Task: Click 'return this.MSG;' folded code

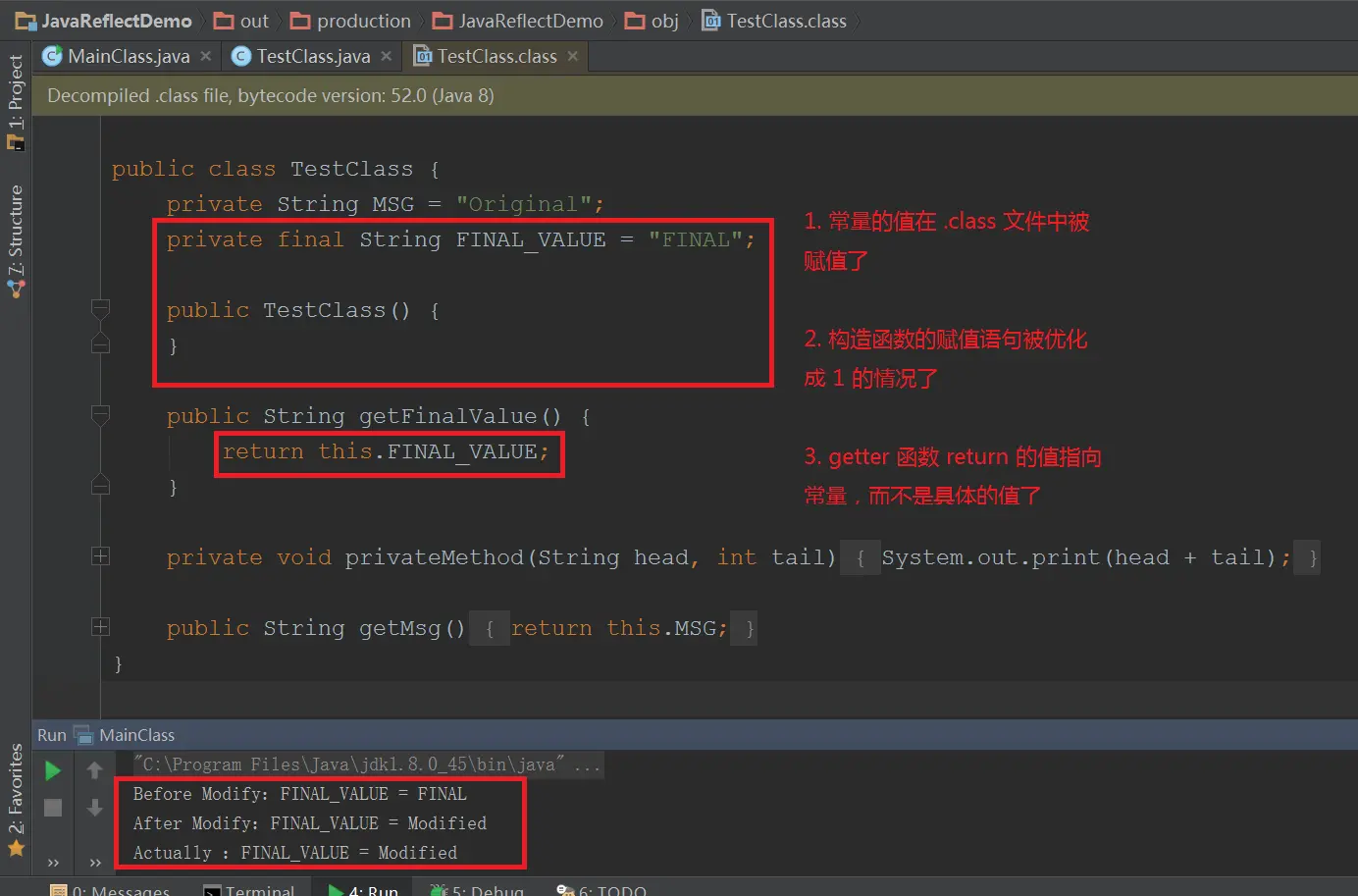Action: [x=619, y=628]
